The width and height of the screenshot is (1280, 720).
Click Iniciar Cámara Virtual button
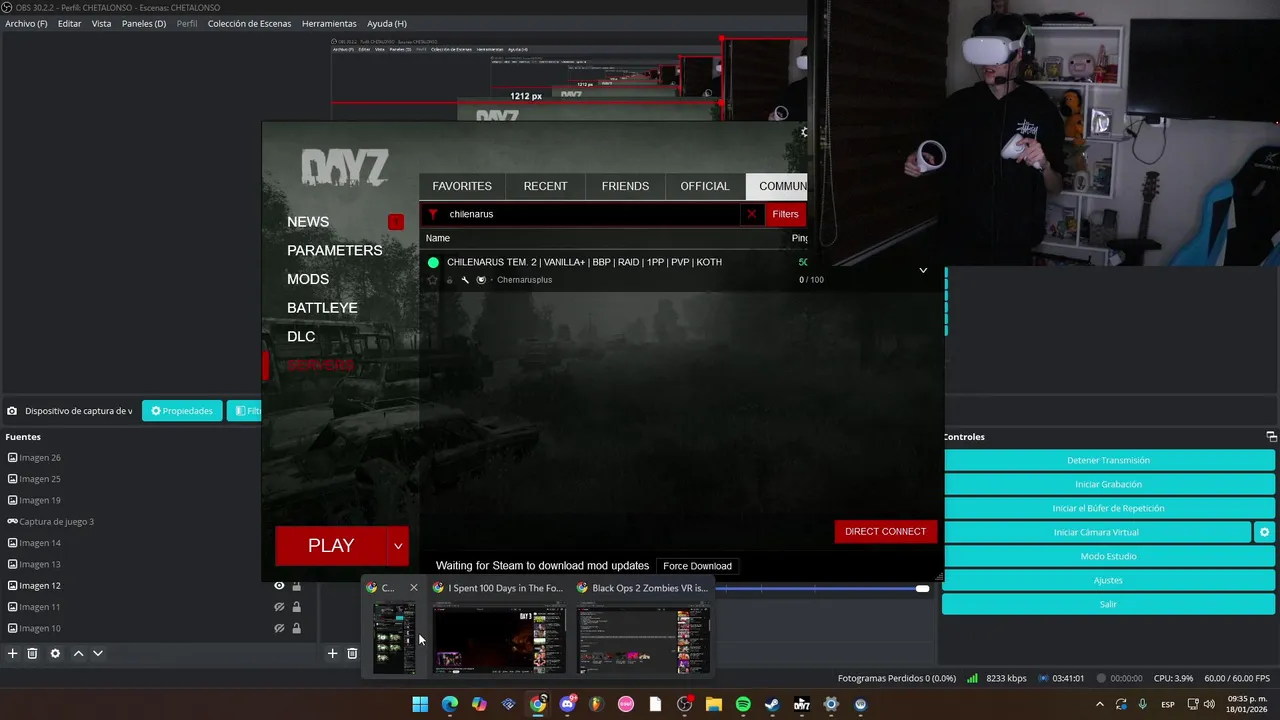(1096, 532)
